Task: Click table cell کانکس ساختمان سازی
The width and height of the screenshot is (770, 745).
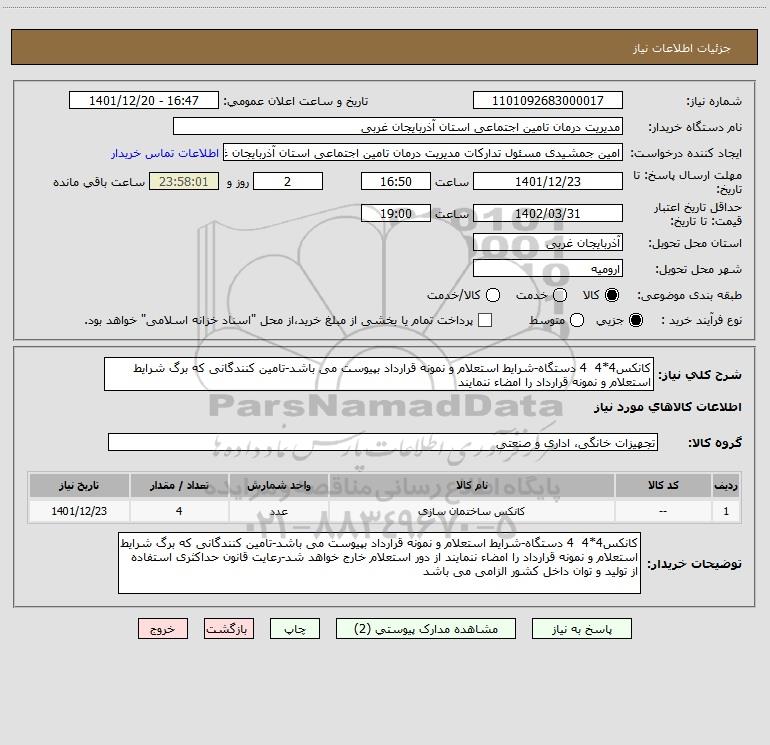Action: point(471,511)
